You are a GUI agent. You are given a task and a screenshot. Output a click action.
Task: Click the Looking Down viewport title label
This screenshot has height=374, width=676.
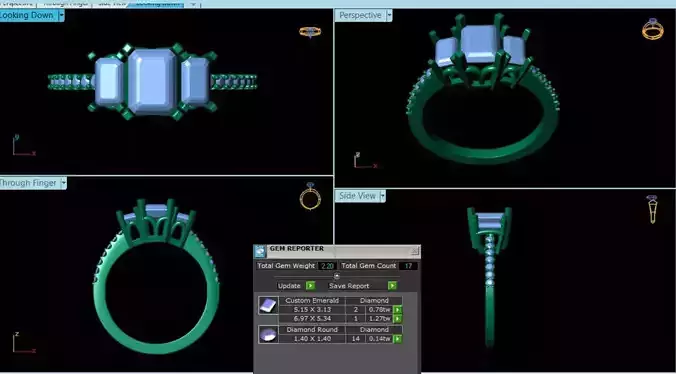28,16
